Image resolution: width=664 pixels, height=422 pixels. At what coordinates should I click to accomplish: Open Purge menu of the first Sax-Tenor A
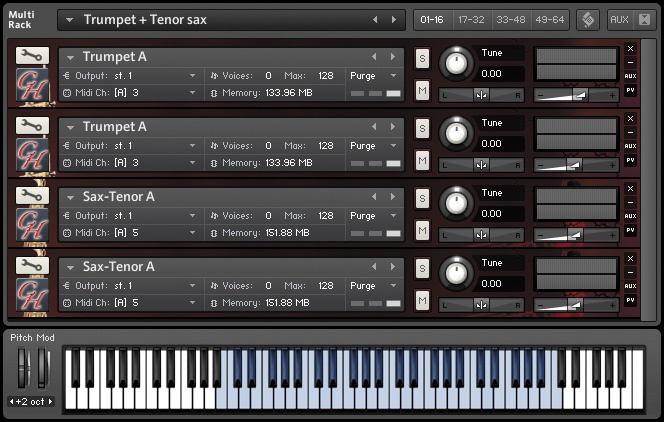[393, 215]
